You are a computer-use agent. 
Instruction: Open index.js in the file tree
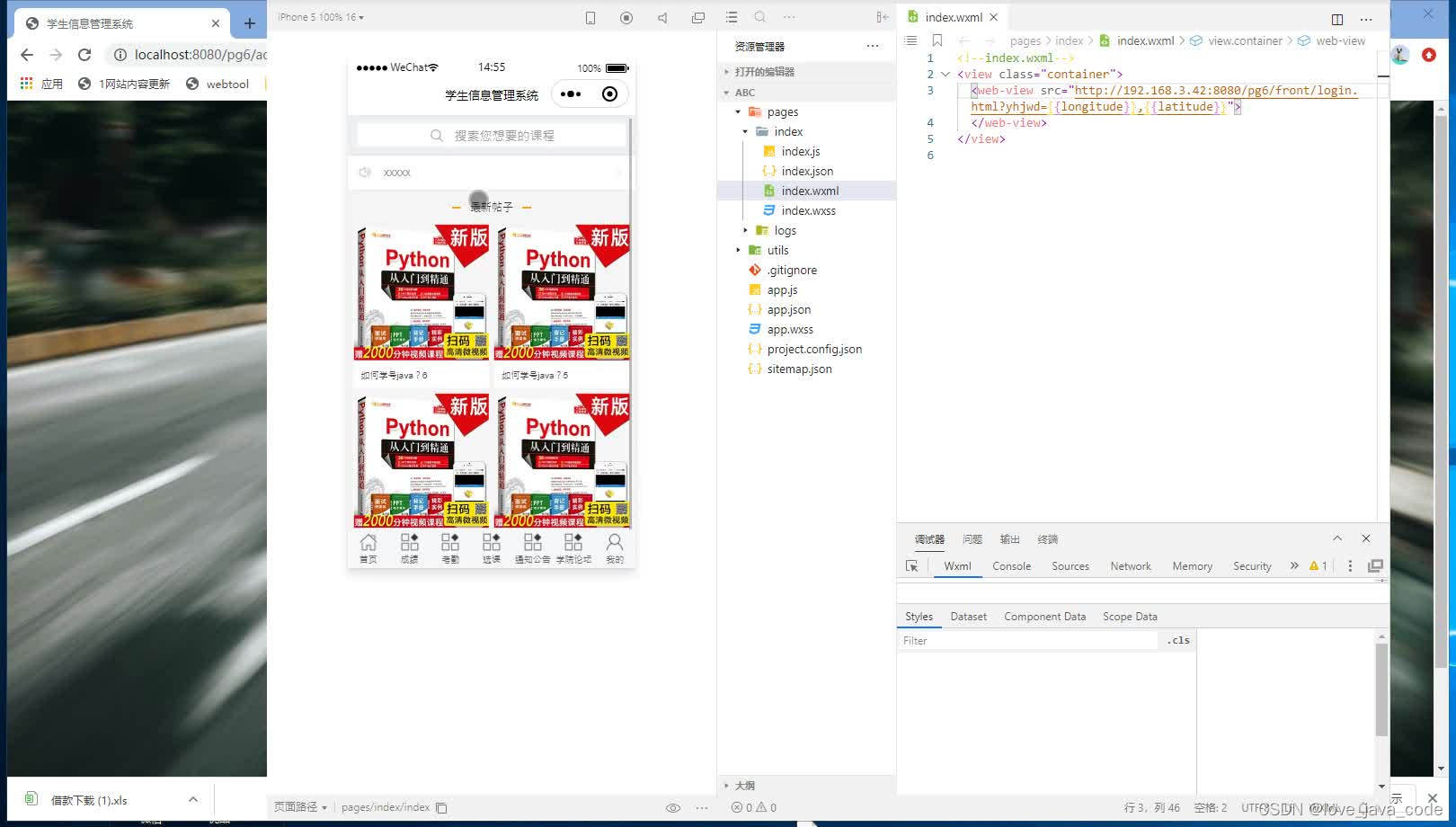[801, 151]
